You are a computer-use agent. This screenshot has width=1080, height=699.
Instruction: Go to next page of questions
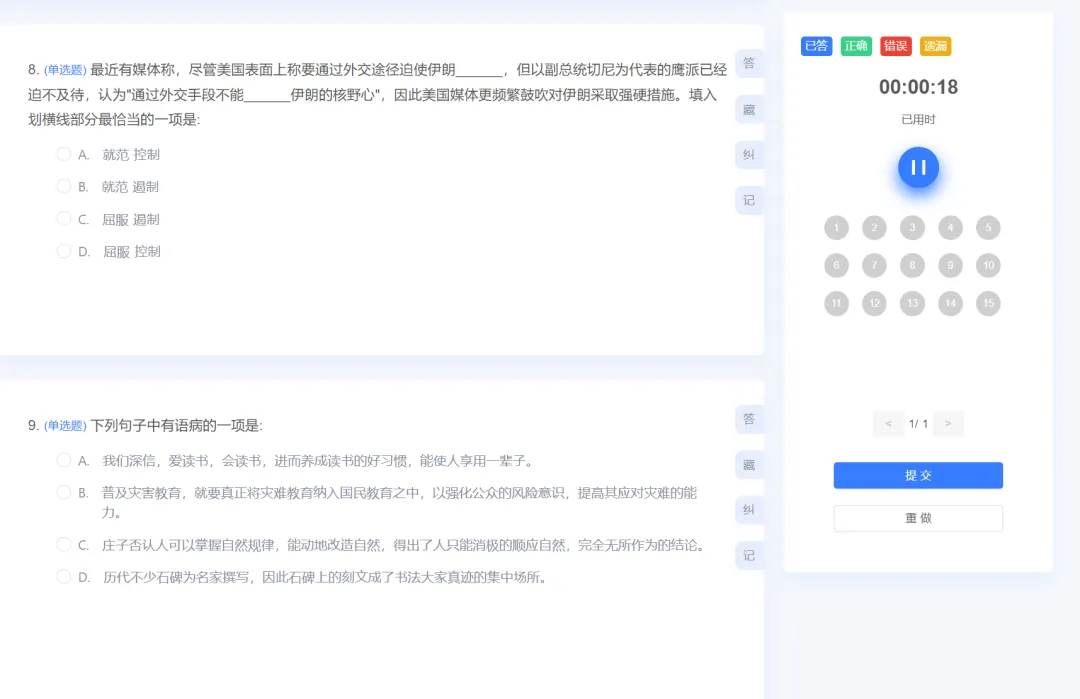click(948, 424)
